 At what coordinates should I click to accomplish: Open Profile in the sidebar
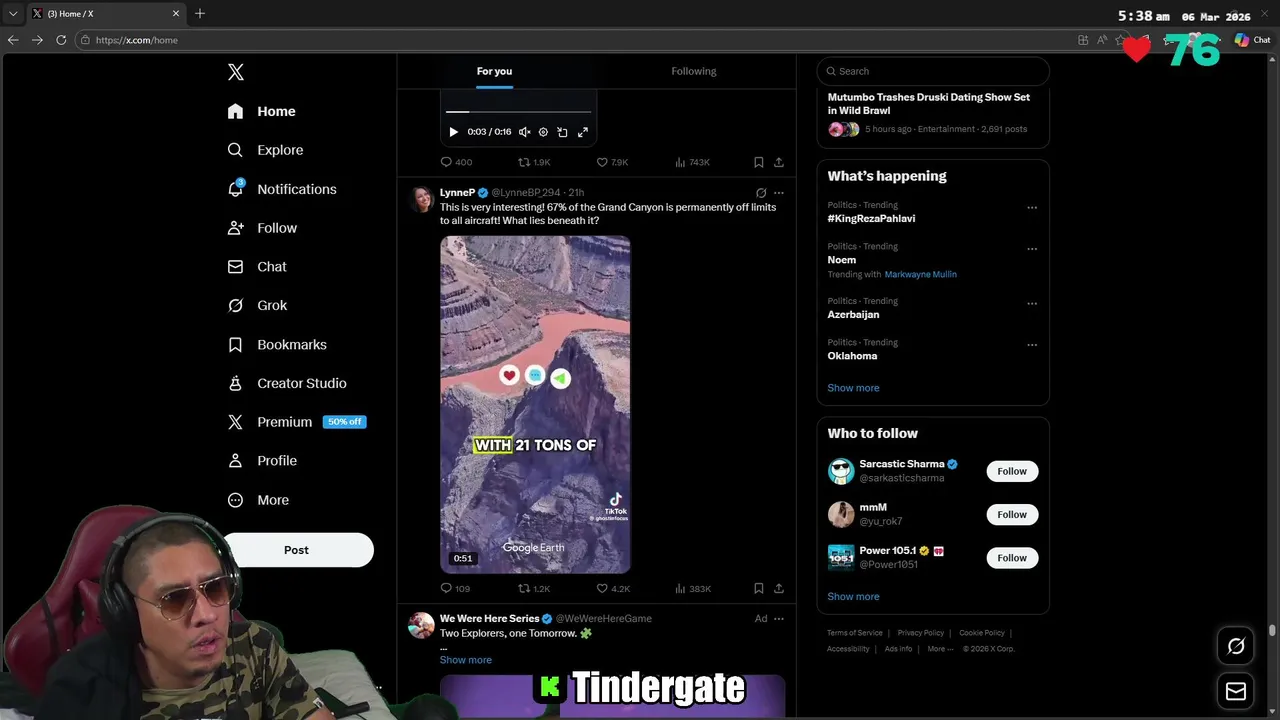[x=262, y=461]
